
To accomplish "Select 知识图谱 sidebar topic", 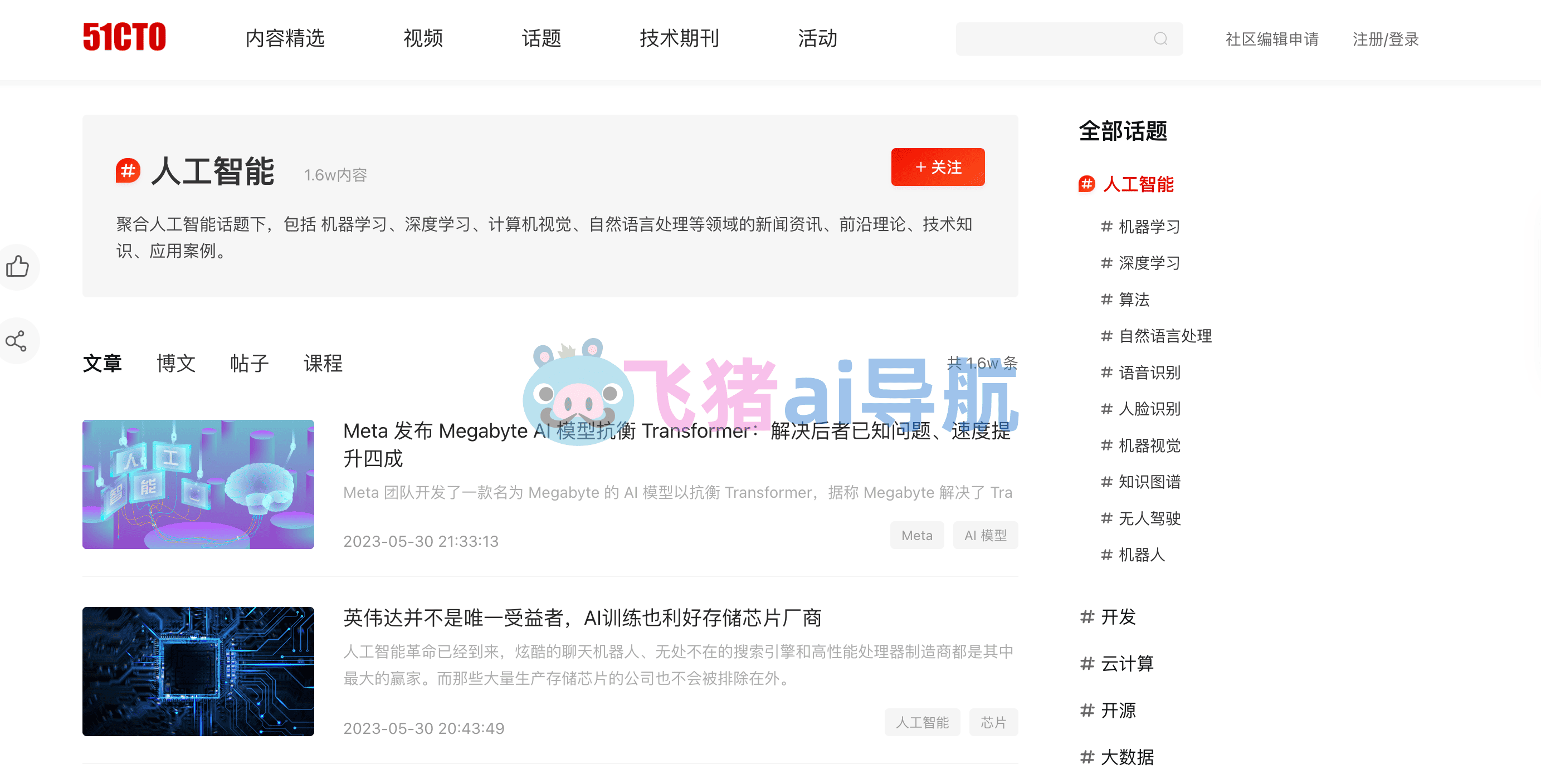I will click(x=1149, y=482).
